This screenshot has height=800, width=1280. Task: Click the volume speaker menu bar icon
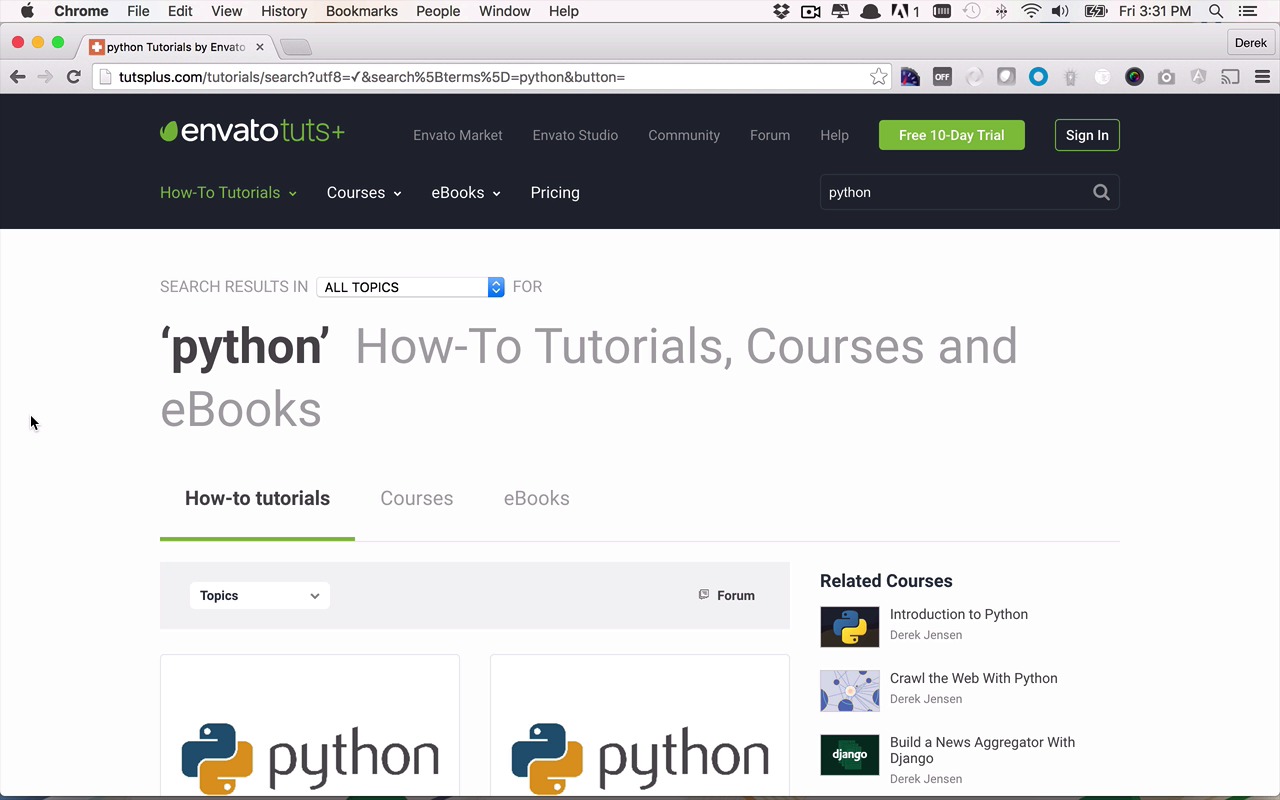click(1060, 11)
